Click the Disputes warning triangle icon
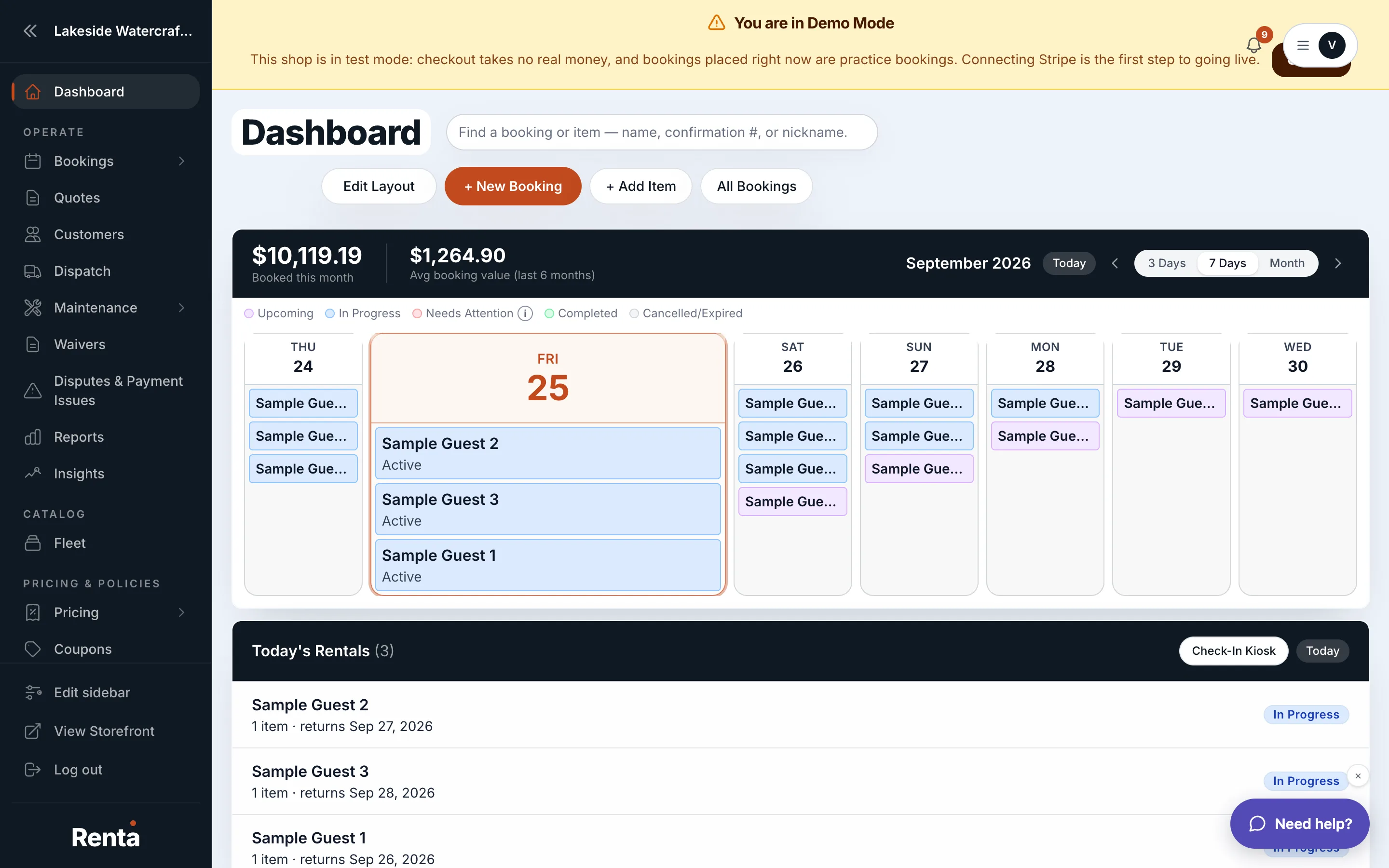Screen dimensions: 1389x868 (x=33, y=391)
